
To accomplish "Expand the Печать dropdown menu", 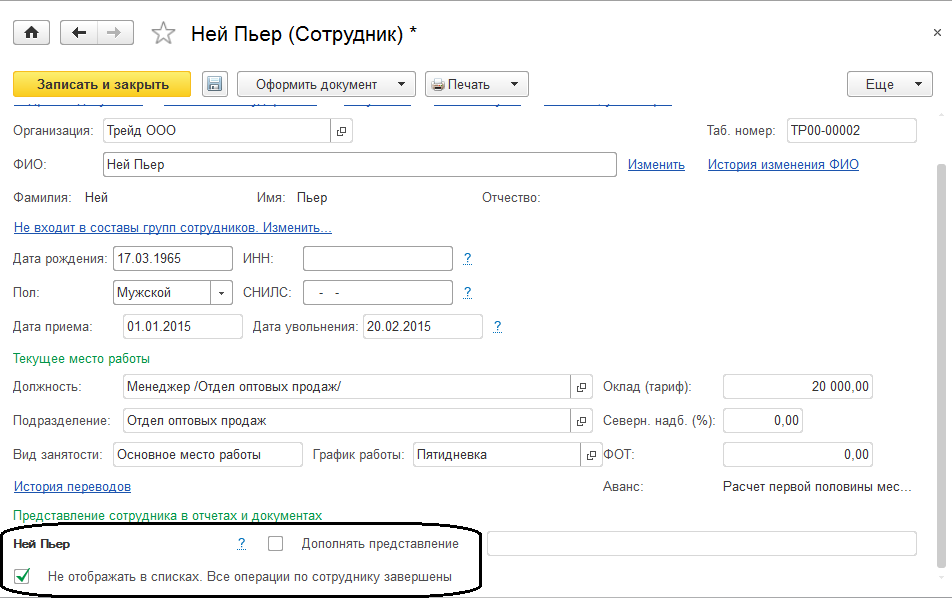I will 476,85.
